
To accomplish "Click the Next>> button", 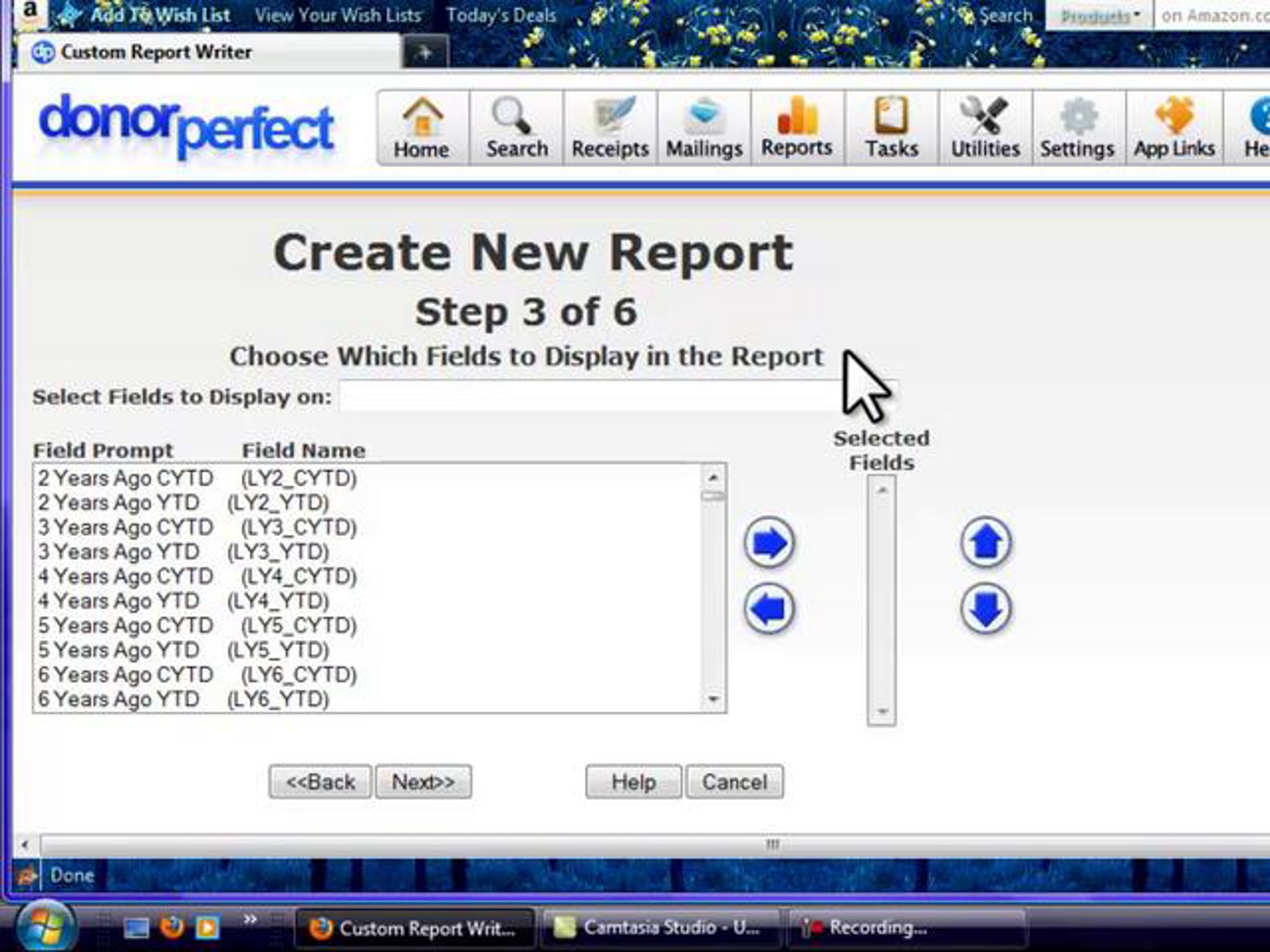I will pos(423,782).
